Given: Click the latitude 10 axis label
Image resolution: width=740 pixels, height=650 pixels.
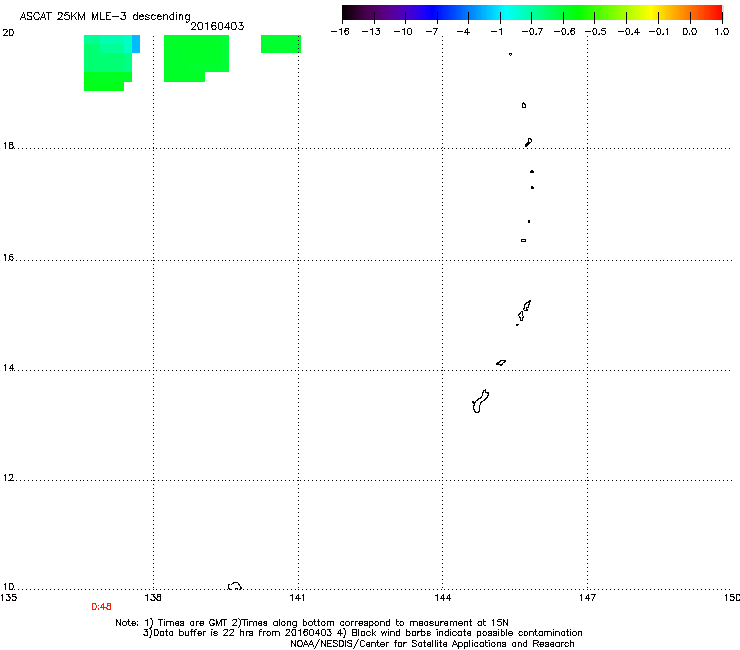Looking at the screenshot, I should [8, 587].
